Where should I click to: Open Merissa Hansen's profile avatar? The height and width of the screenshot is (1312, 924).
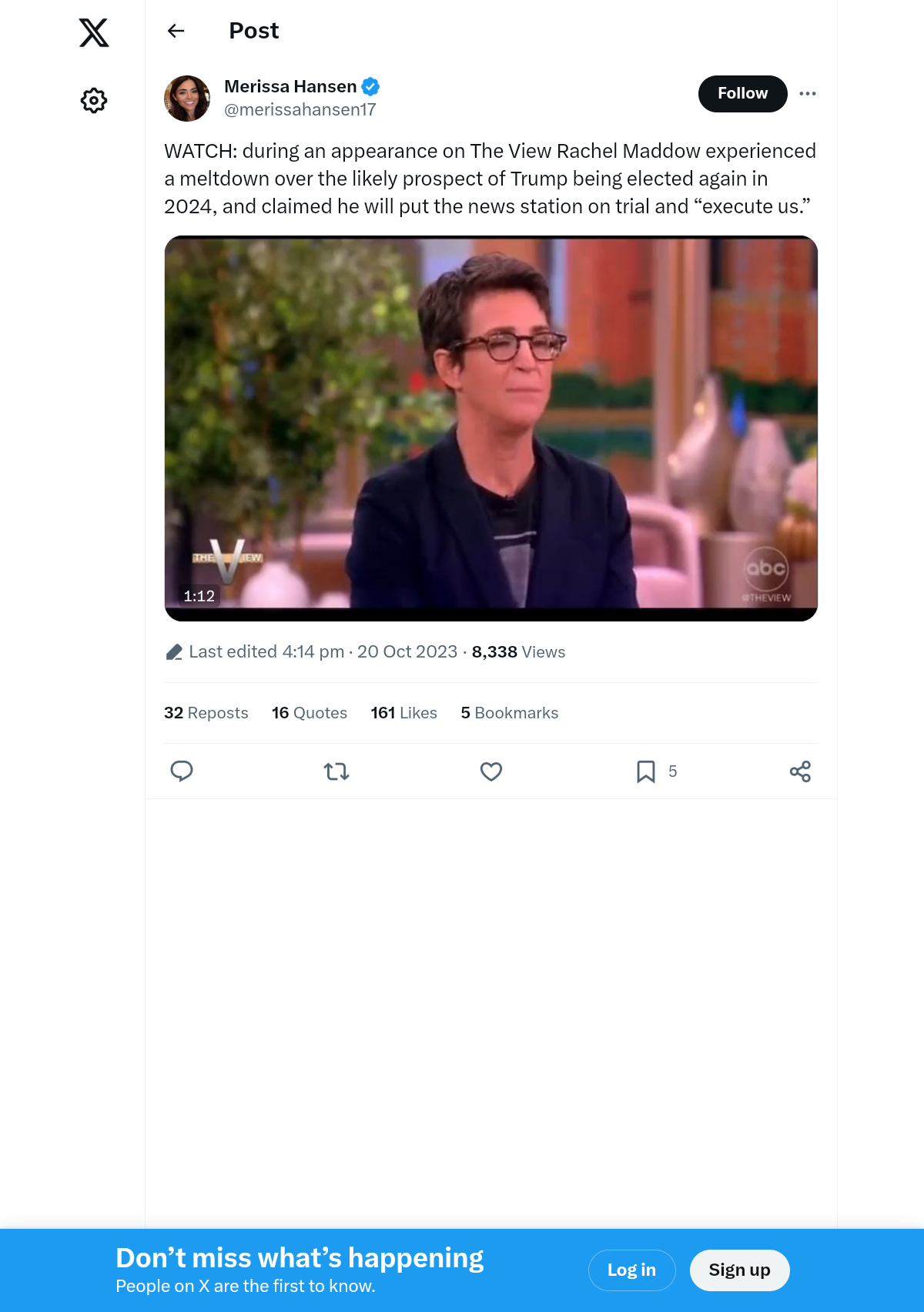tap(187, 99)
